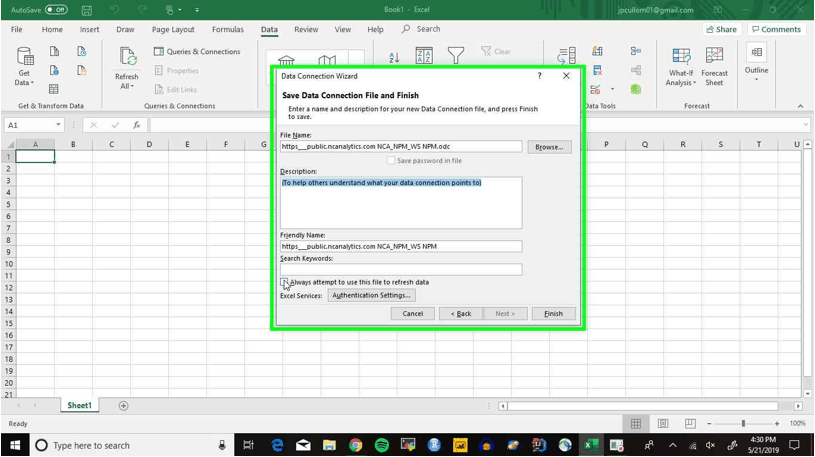Open the File menu tab
This screenshot has width=815, height=457.
pos(17,30)
